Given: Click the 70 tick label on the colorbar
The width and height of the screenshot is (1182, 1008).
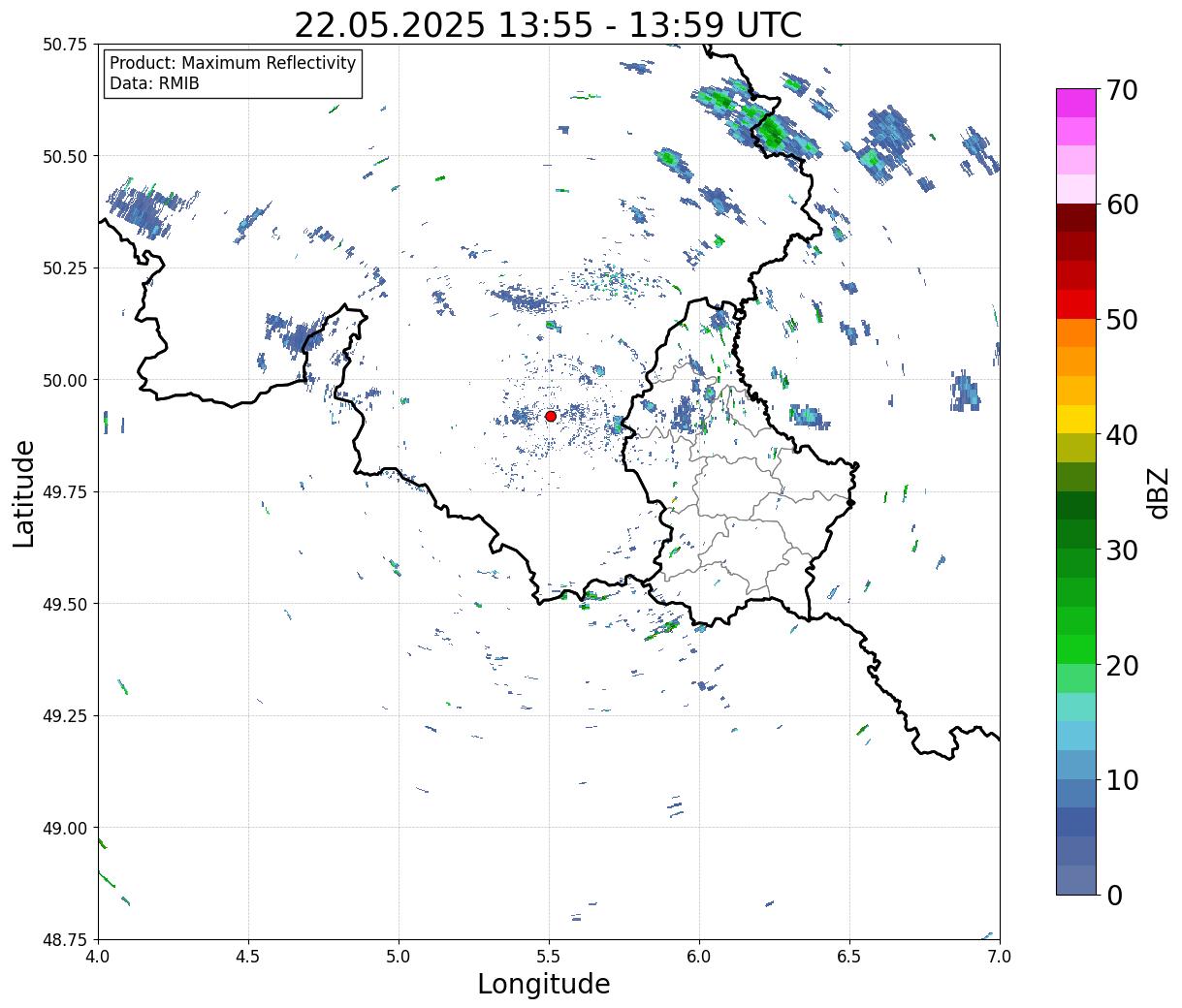Looking at the screenshot, I should (x=1121, y=90).
